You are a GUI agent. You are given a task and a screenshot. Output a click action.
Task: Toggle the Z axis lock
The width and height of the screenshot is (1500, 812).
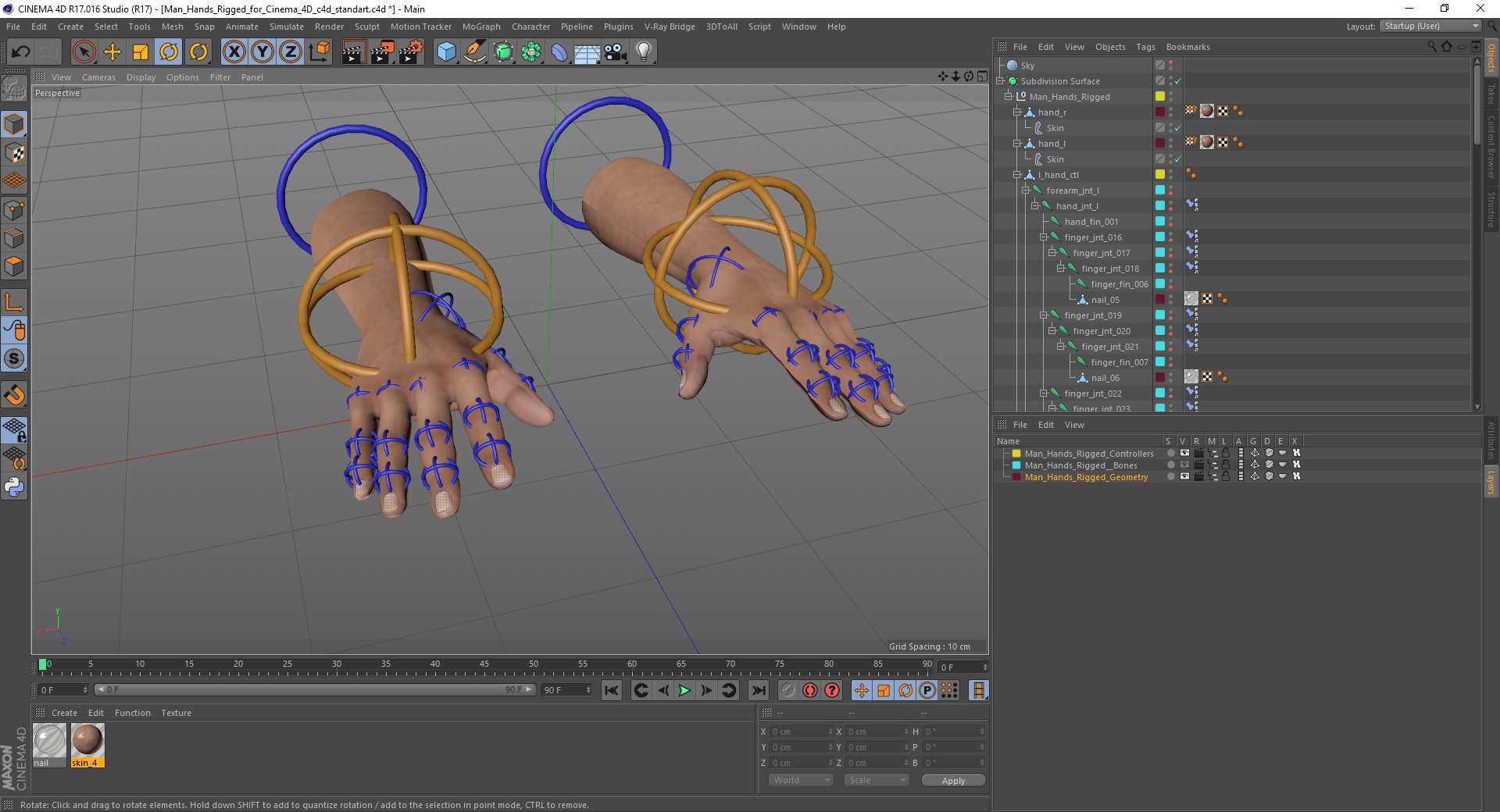coord(291,52)
